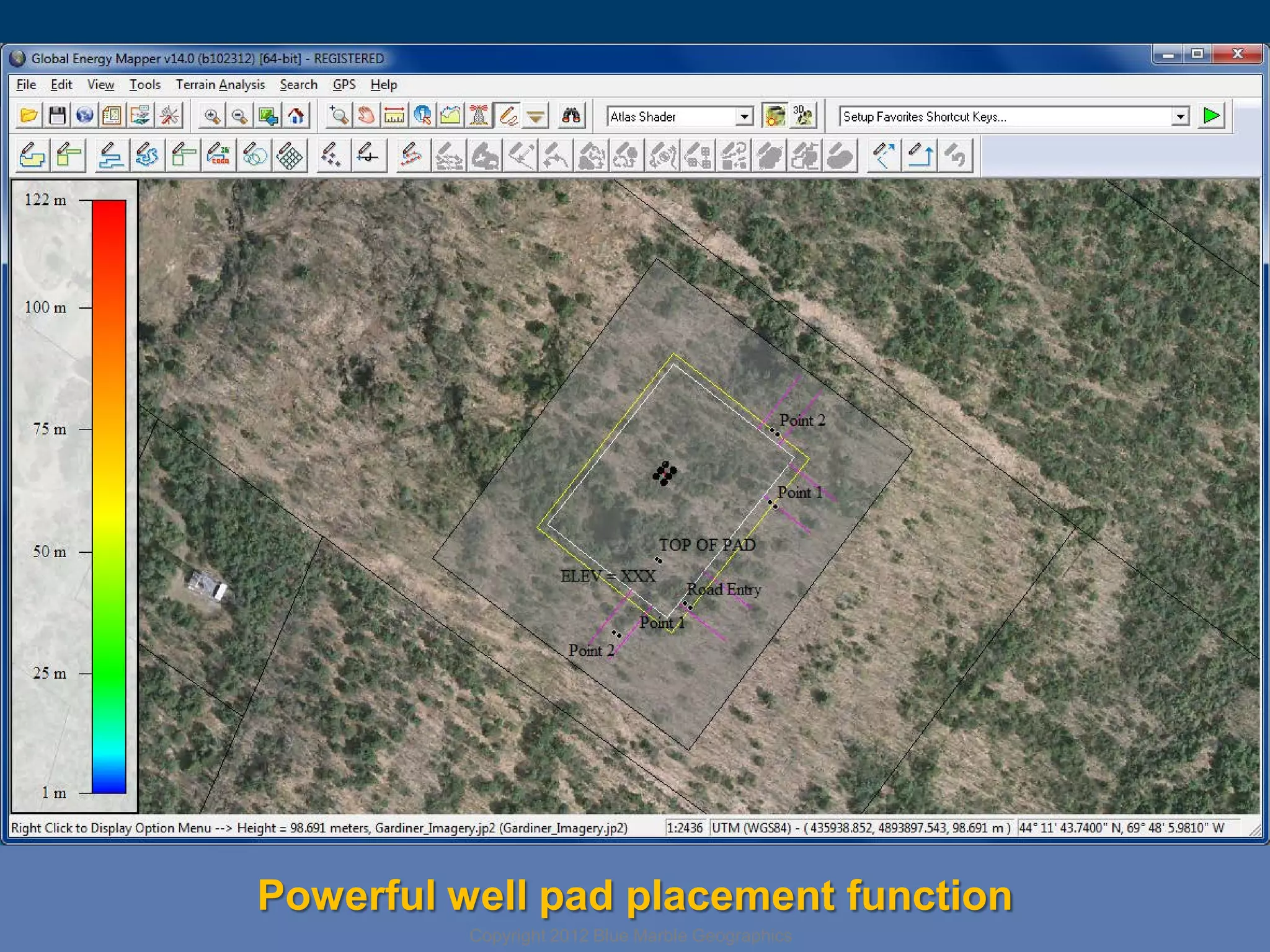Viewport: 1270px width, 952px height.
Task: Click the UTM (WGS84) coordinates in status bar
Action: (x=861, y=827)
